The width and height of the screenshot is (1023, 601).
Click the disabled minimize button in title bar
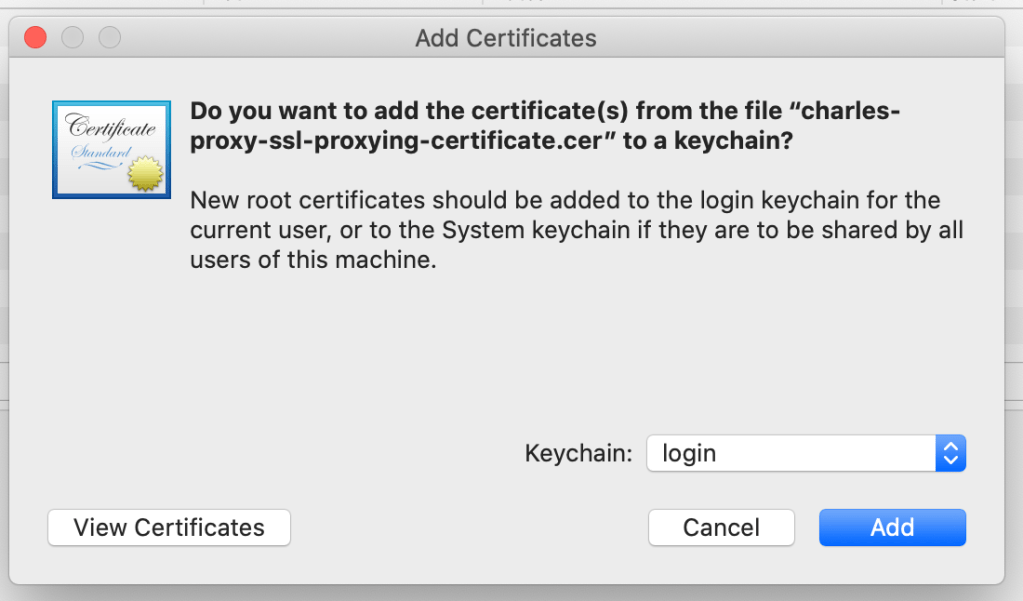[x=73, y=38]
